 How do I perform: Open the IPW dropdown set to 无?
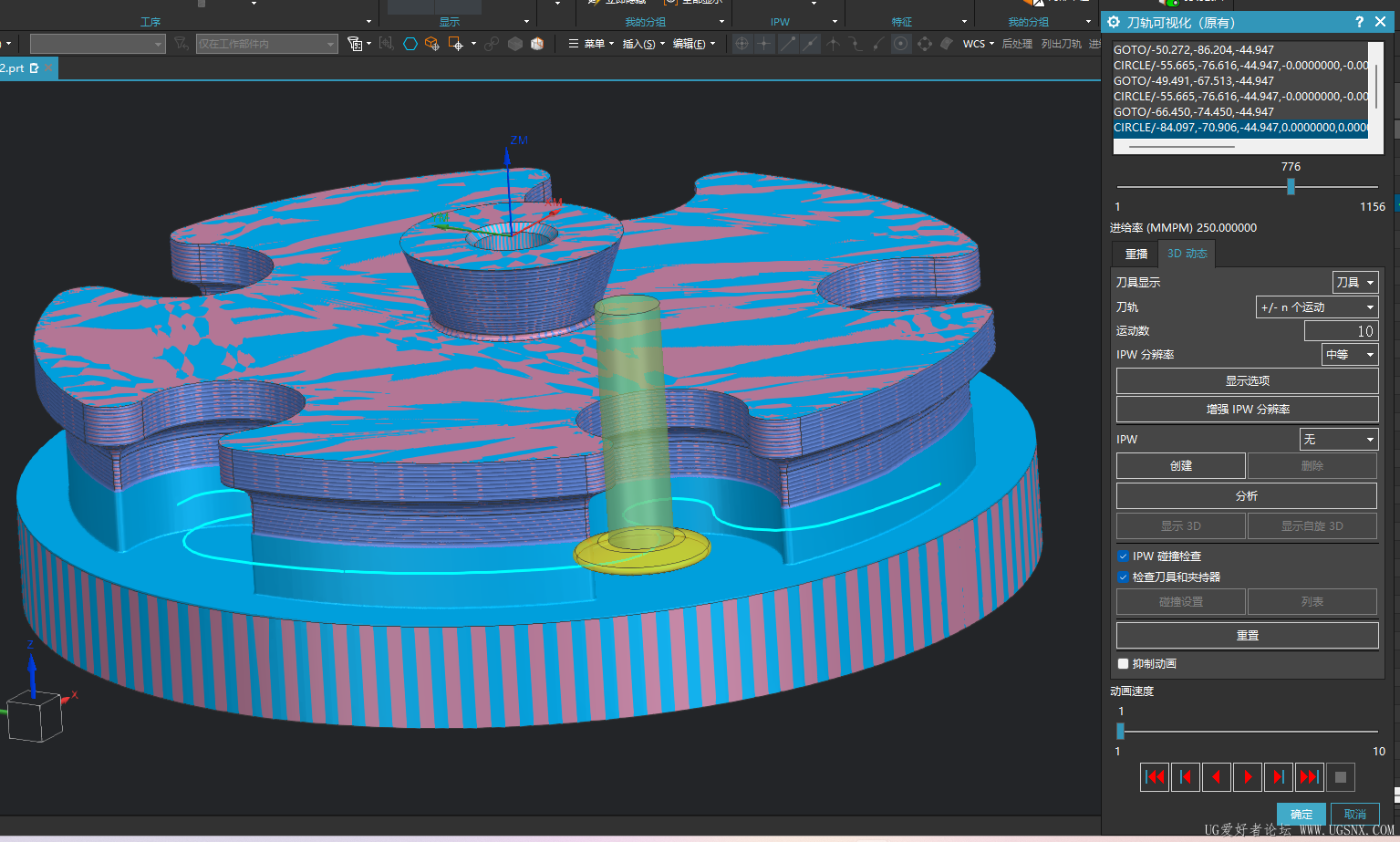[1339, 440]
